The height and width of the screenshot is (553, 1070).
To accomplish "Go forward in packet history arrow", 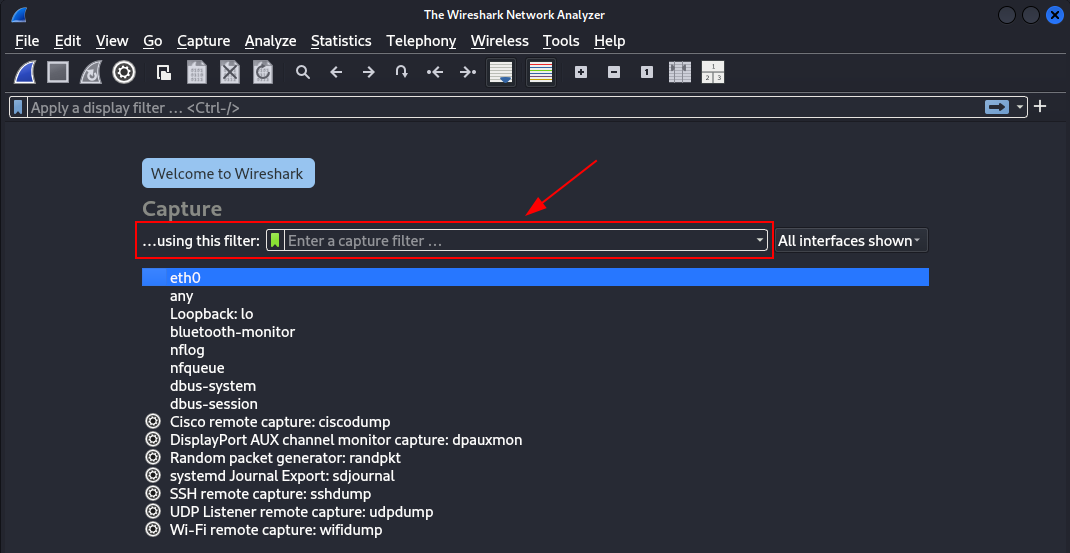I will click(368, 72).
